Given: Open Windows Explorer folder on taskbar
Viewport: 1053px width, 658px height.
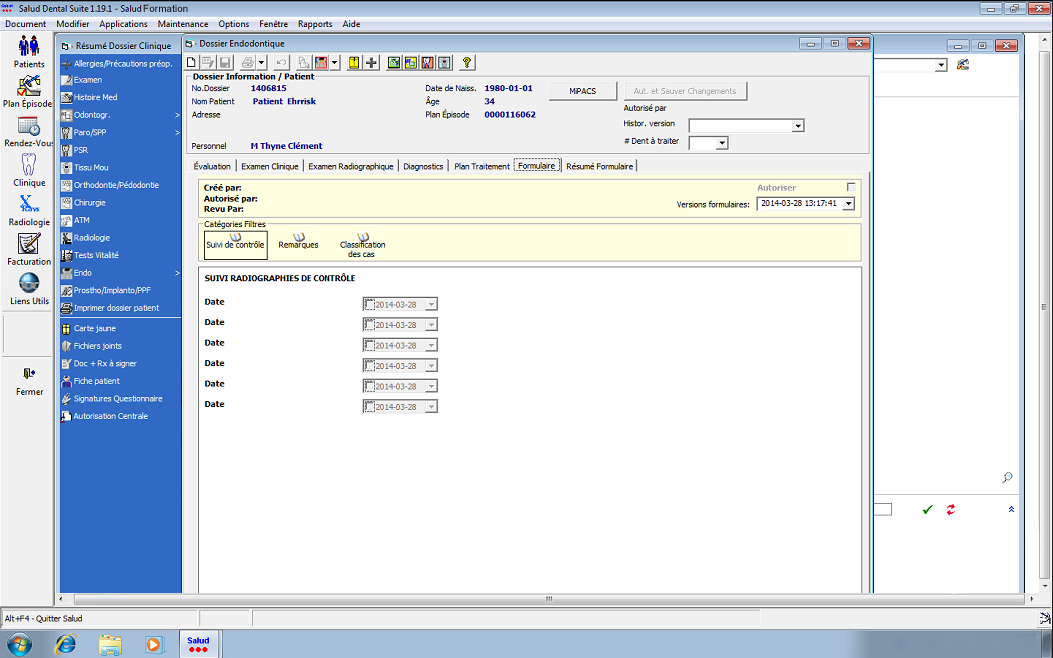Looking at the screenshot, I should (x=110, y=645).
